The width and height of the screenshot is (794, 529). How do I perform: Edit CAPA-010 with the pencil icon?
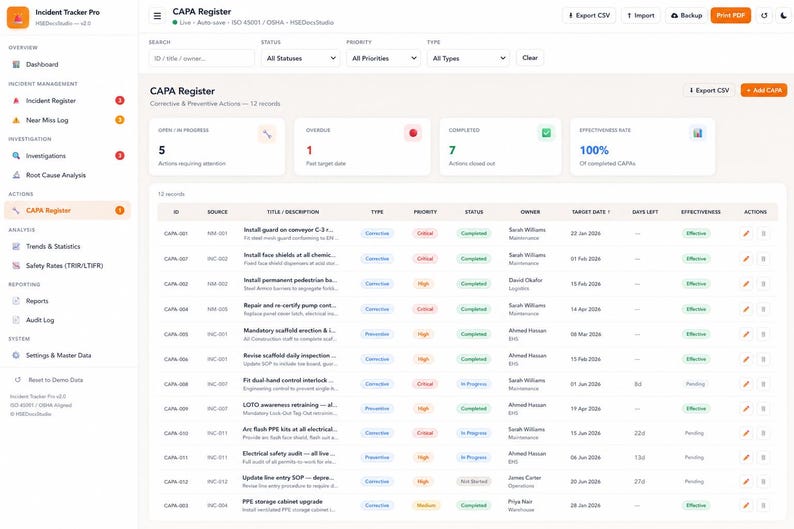point(746,433)
